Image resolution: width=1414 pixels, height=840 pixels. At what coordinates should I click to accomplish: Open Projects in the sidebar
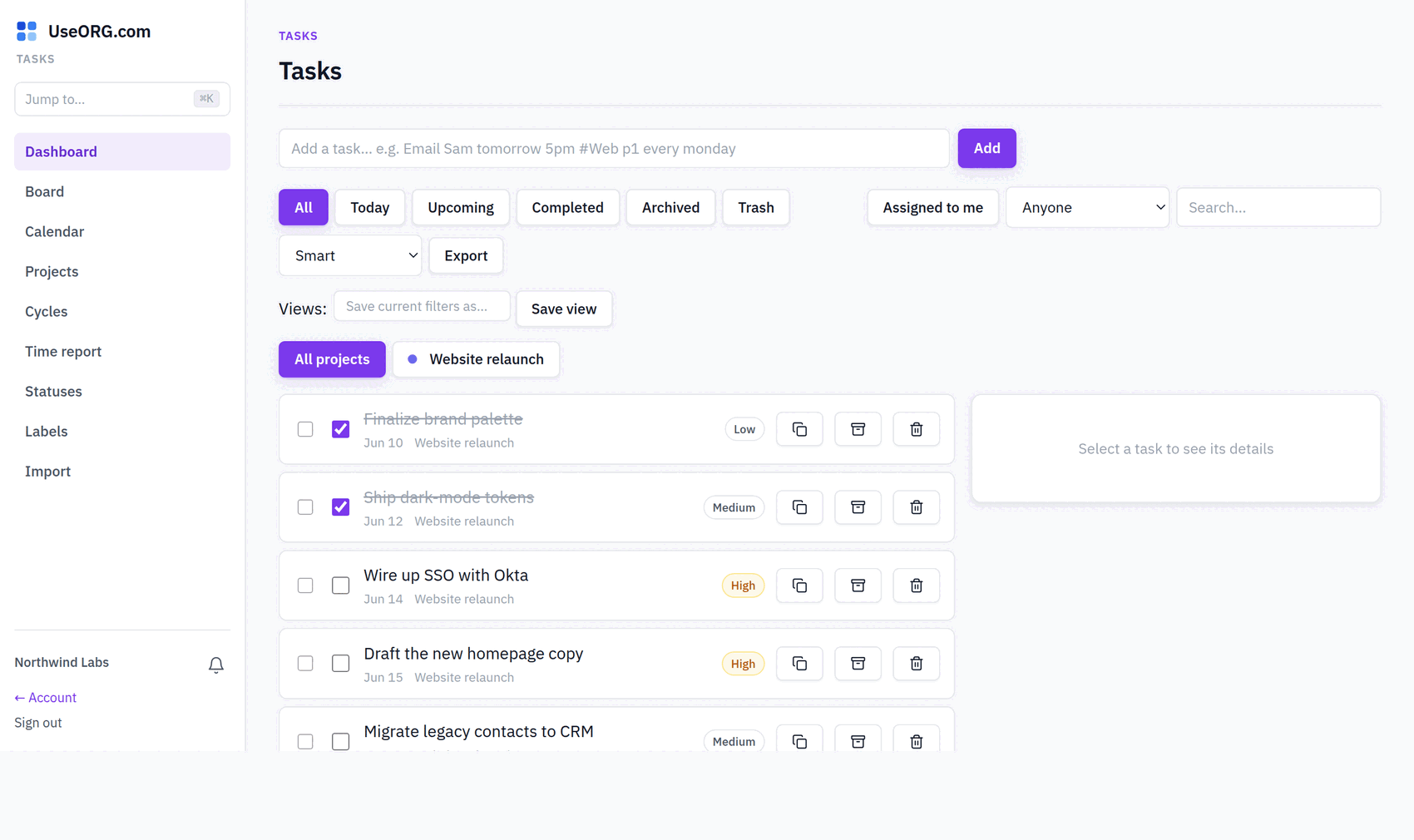pos(122,271)
